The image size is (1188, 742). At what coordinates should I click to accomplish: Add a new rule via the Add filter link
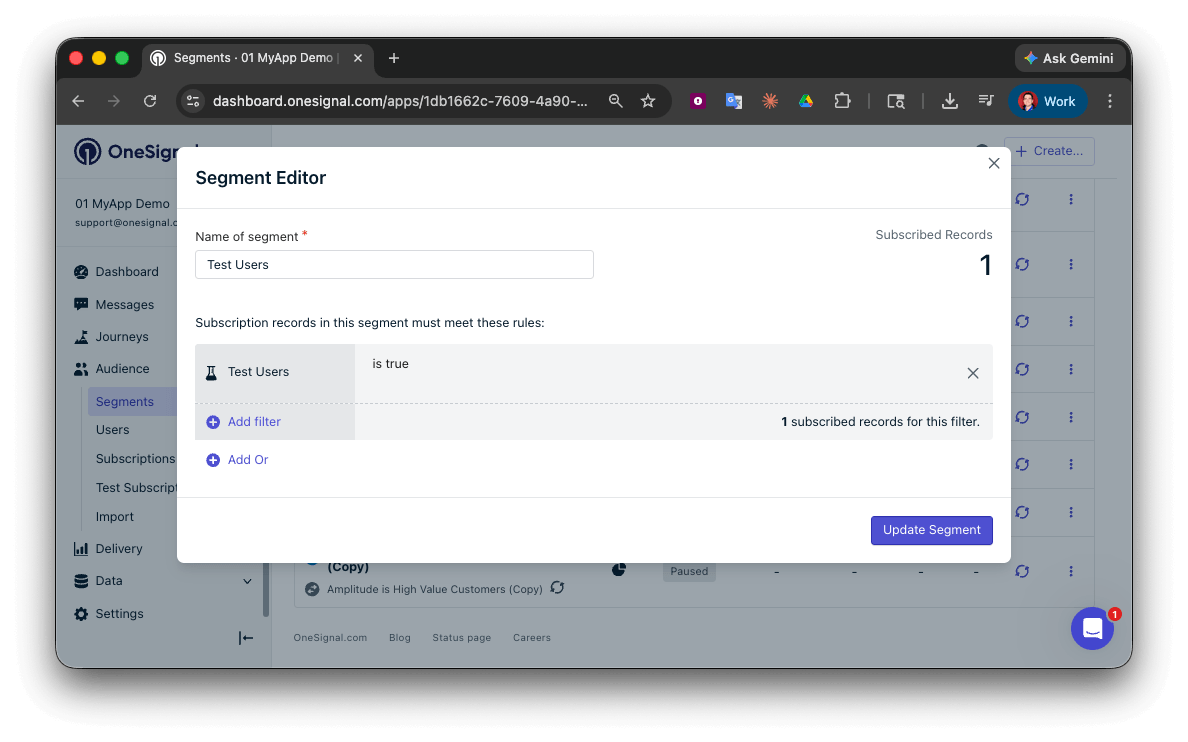pyautogui.click(x=253, y=422)
